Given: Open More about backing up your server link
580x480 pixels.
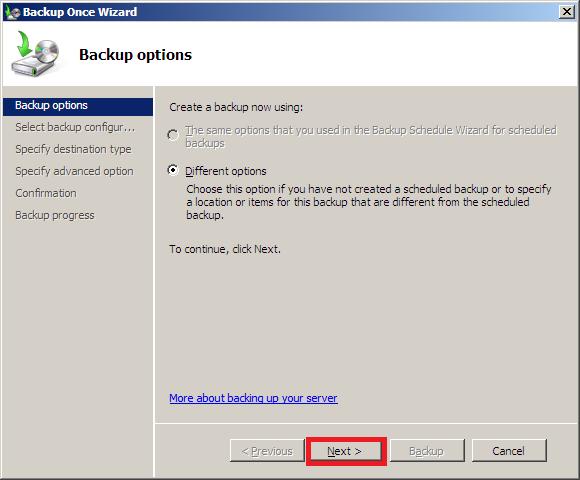Looking at the screenshot, I should (253, 398).
